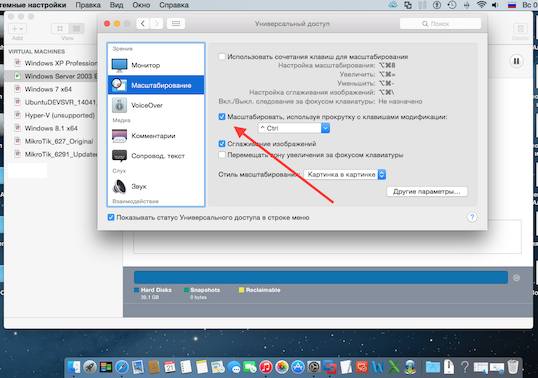Screen dimensions: 538x378
Task: Click Reclaimable legend in VMware window
Action: [259, 290]
